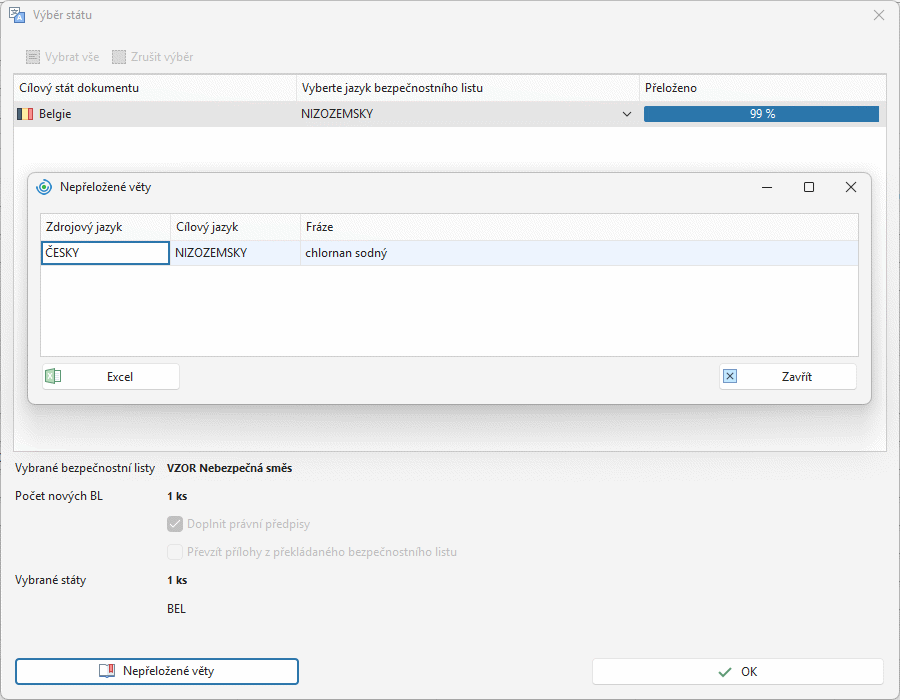The image size is (900, 700).
Task: Click the Cílový jazyk column header
Action: coord(235,227)
